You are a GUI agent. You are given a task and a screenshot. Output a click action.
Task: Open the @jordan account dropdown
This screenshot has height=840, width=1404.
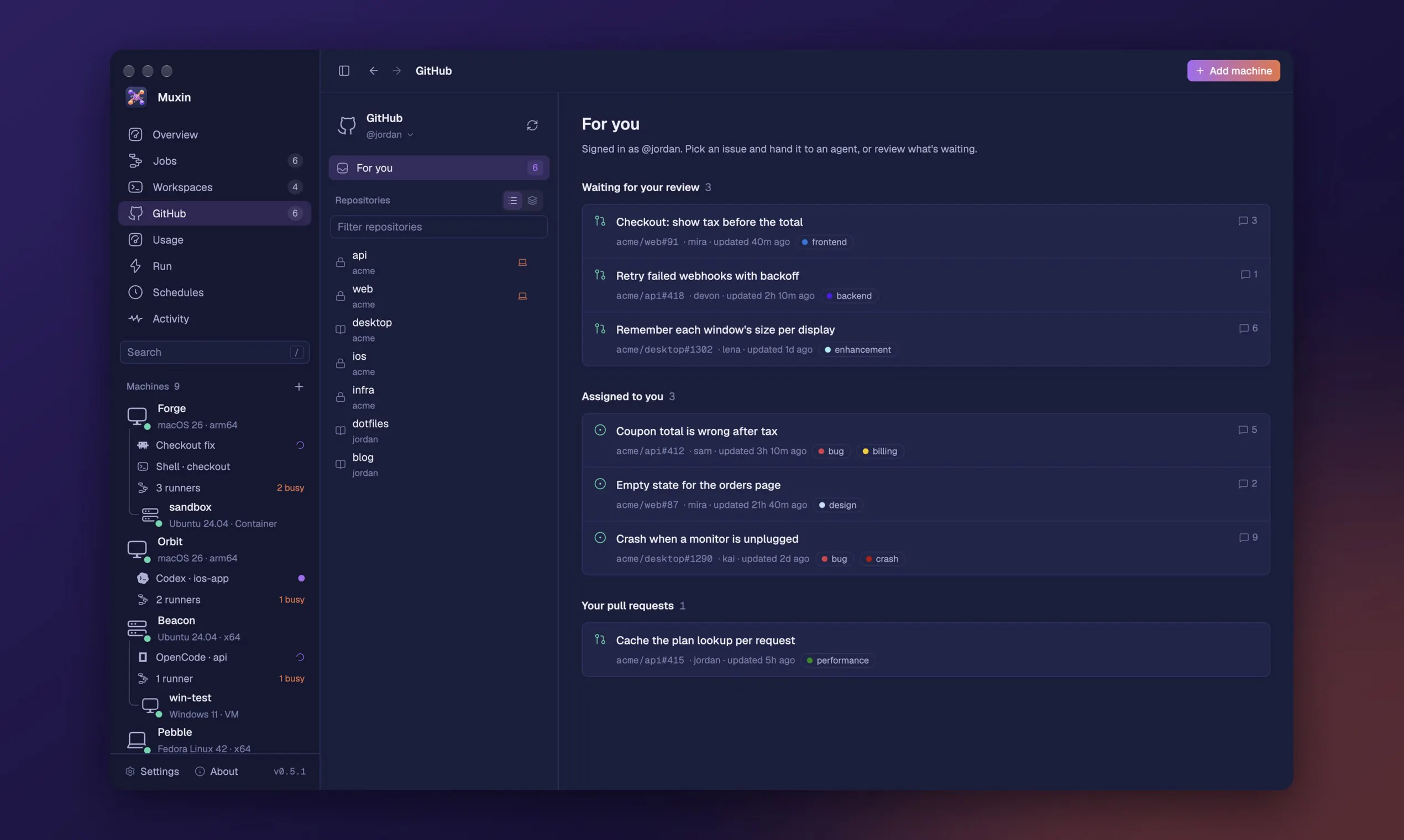point(390,135)
